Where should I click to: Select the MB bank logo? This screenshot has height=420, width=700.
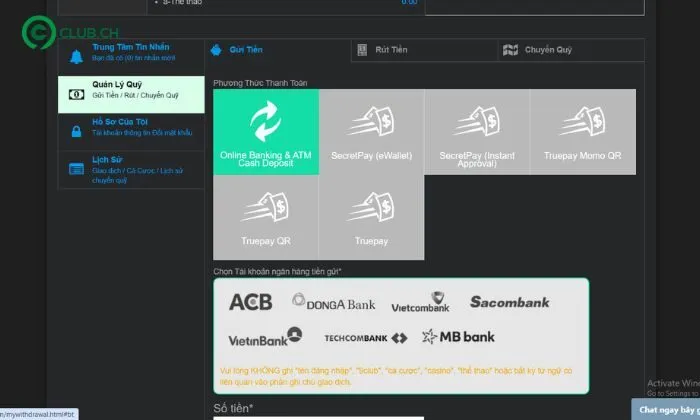click(458, 337)
